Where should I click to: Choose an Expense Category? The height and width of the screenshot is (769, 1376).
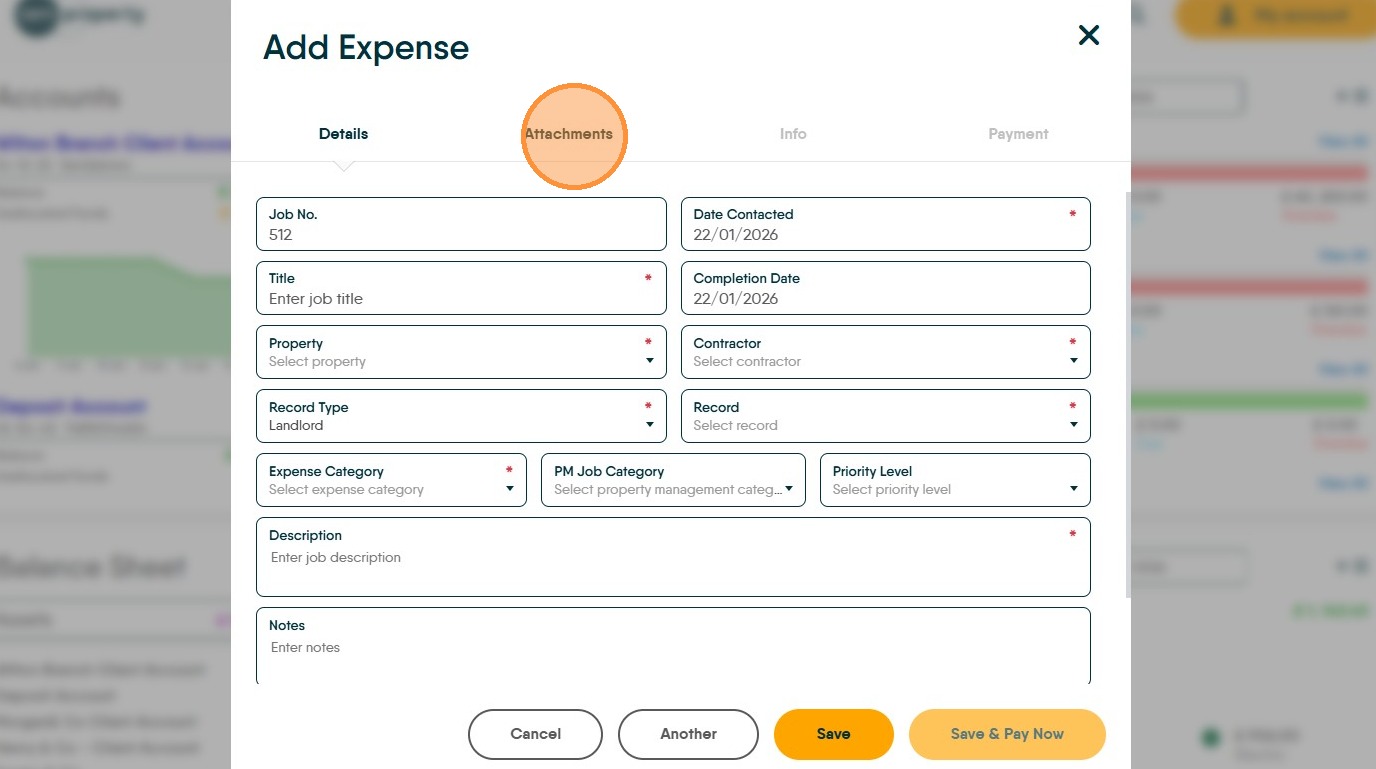[391, 481]
